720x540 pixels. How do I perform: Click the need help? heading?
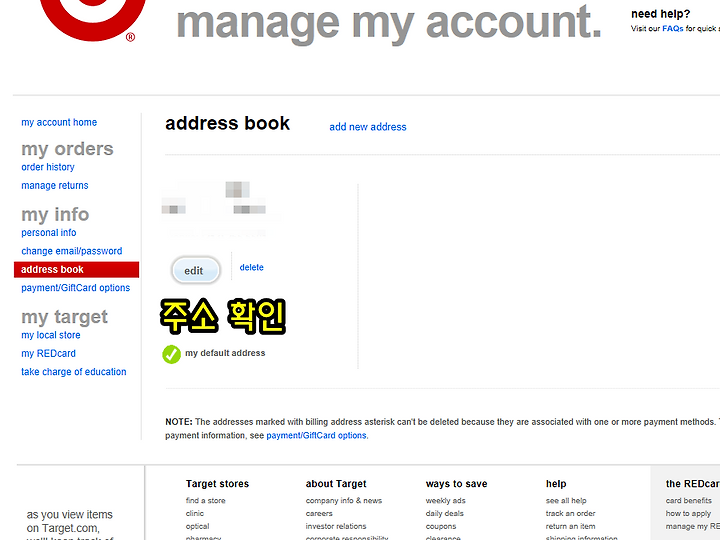click(x=660, y=14)
